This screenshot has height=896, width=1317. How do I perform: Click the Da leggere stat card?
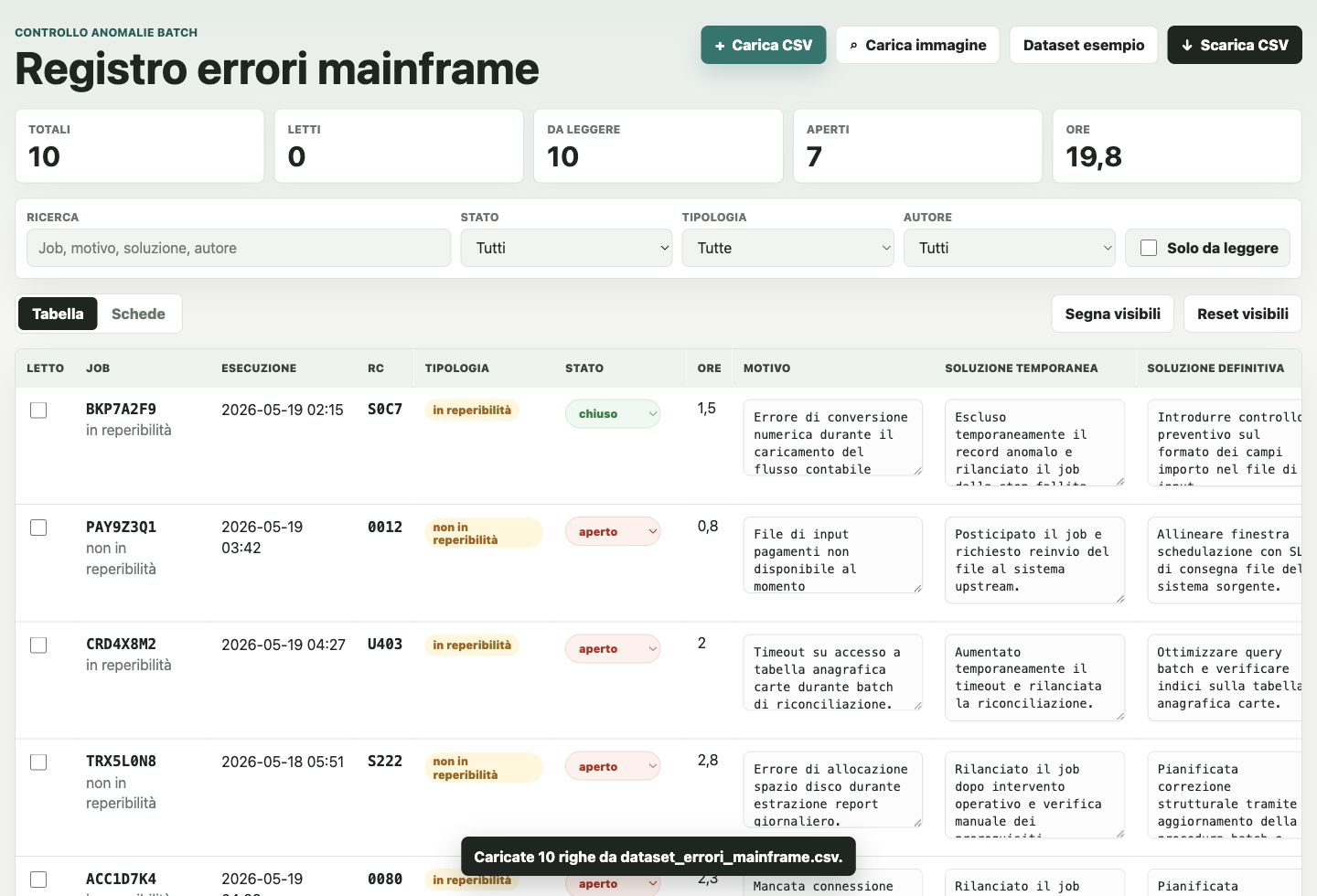658,146
